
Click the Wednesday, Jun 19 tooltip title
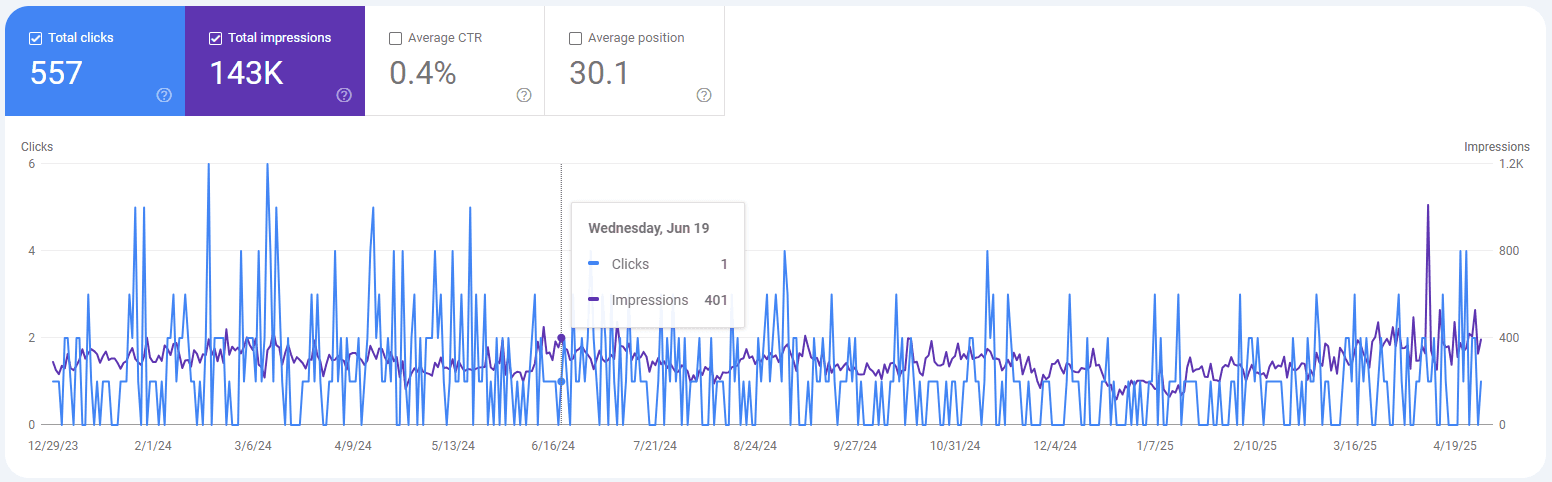[x=648, y=228]
